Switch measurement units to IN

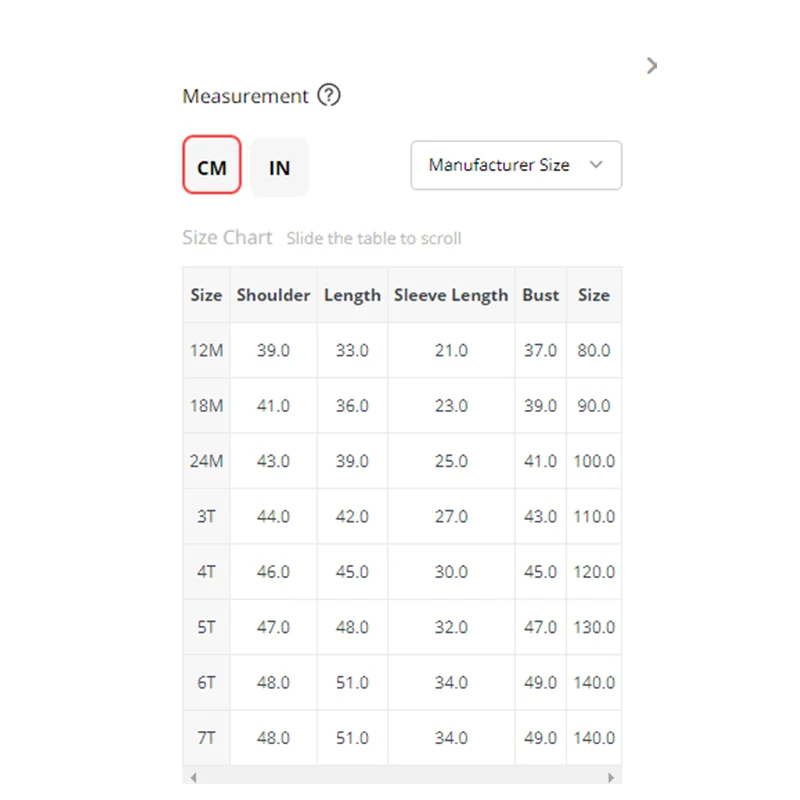tap(280, 167)
